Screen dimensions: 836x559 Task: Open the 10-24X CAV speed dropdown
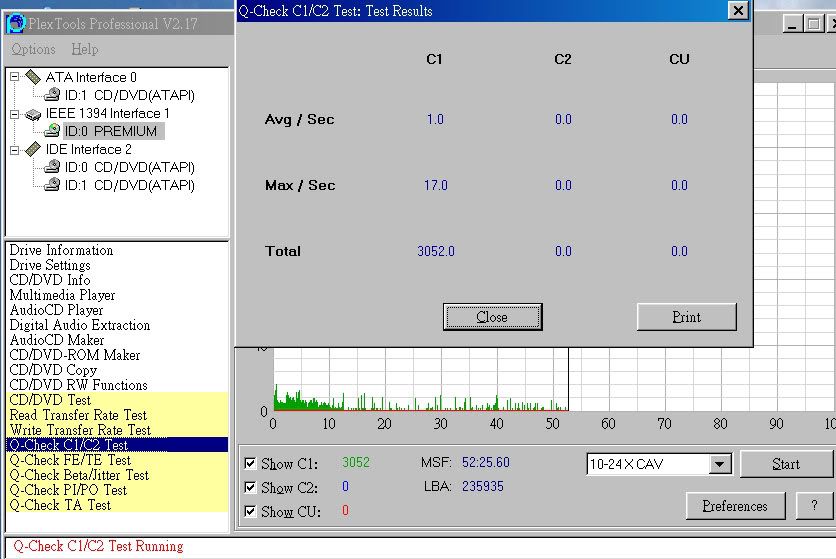click(x=719, y=464)
